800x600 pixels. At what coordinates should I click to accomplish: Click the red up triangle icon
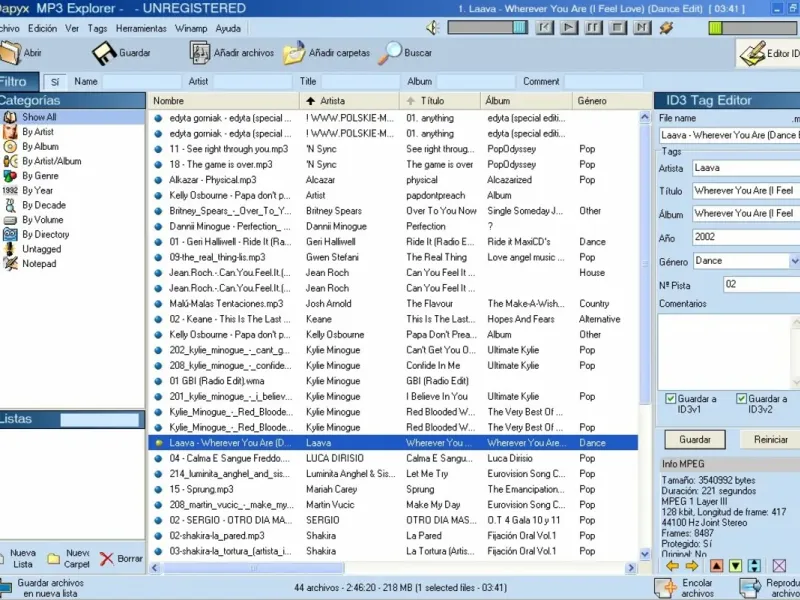coord(716,565)
